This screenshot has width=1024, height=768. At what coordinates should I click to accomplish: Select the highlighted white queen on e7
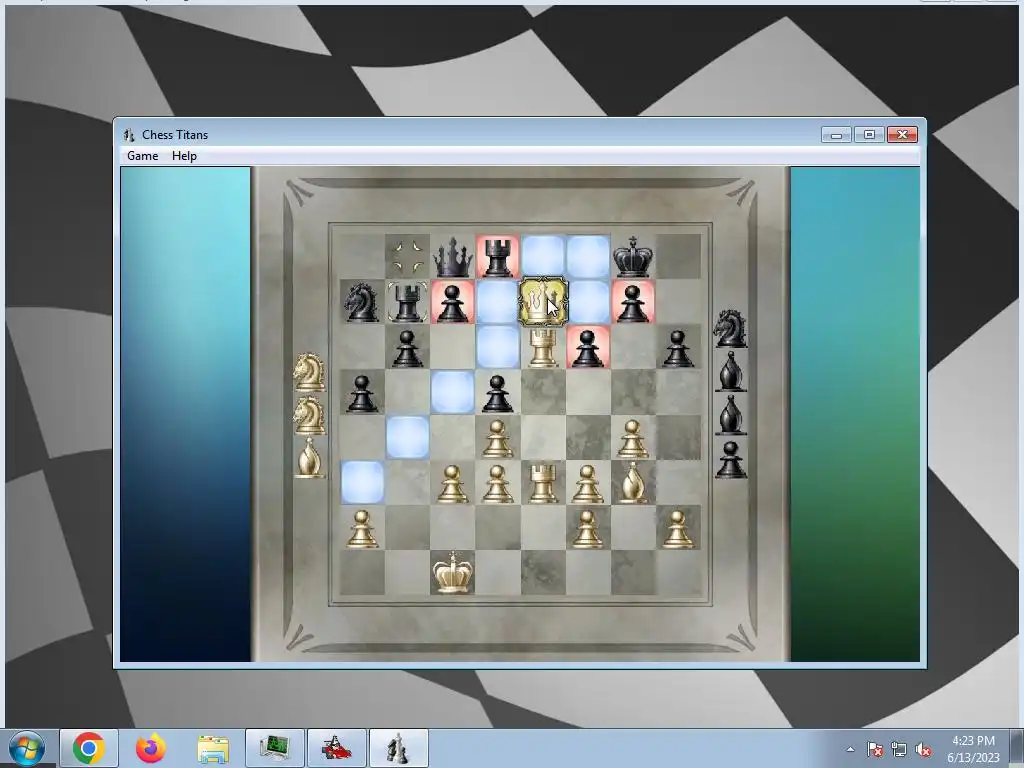click(542, 302)
